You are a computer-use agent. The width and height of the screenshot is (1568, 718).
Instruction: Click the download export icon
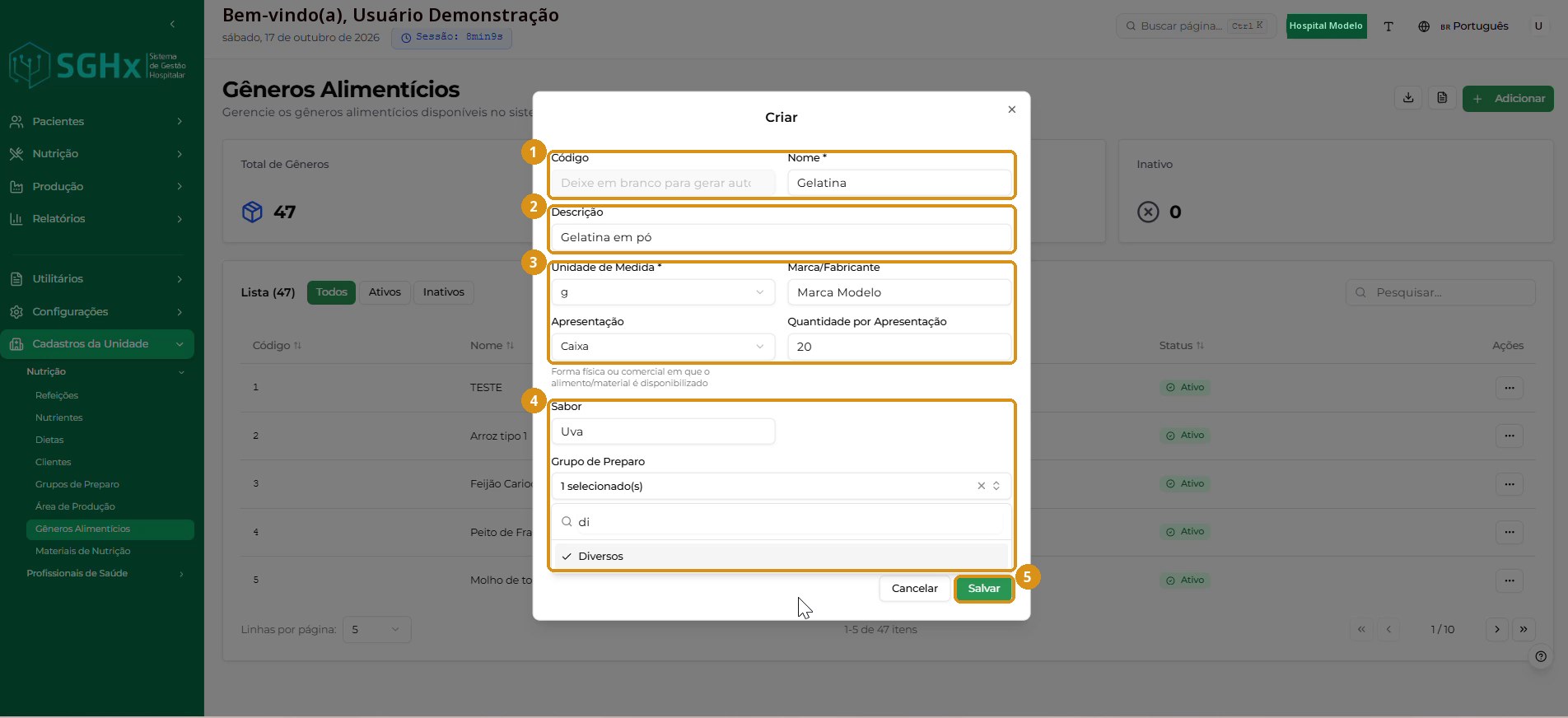(x=1408, y=98)
